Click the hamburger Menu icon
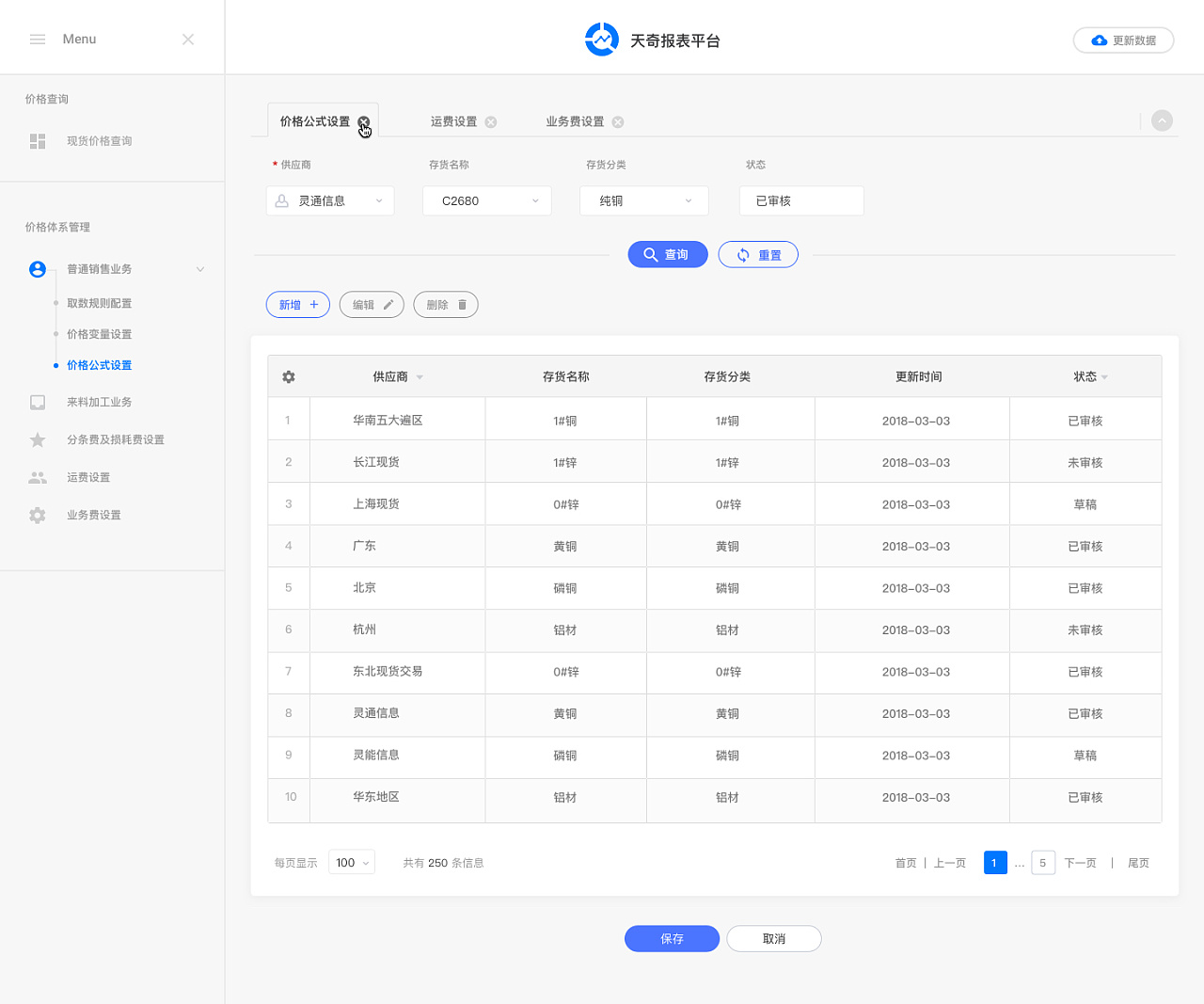 (38, 40)
